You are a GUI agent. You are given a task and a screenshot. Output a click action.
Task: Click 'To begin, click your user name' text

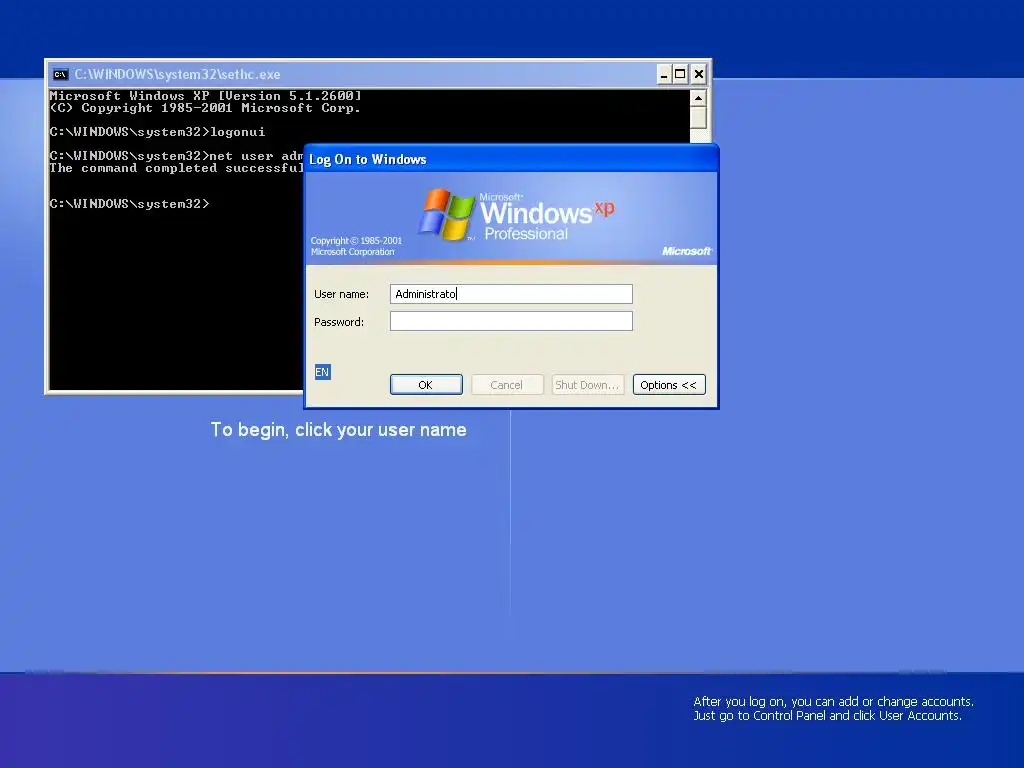[338, 430]
